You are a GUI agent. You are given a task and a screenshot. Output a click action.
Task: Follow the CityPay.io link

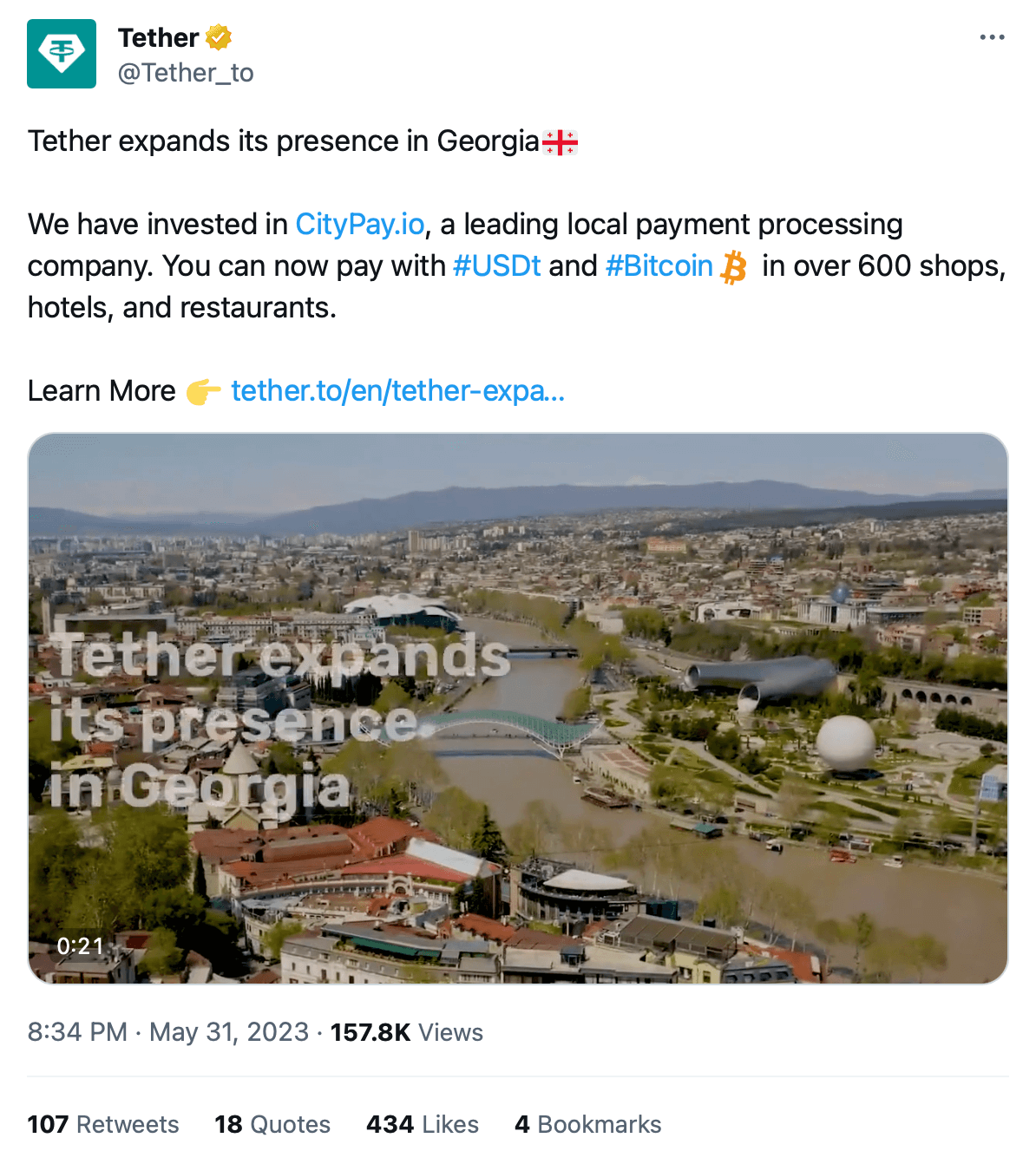[360, 225]
